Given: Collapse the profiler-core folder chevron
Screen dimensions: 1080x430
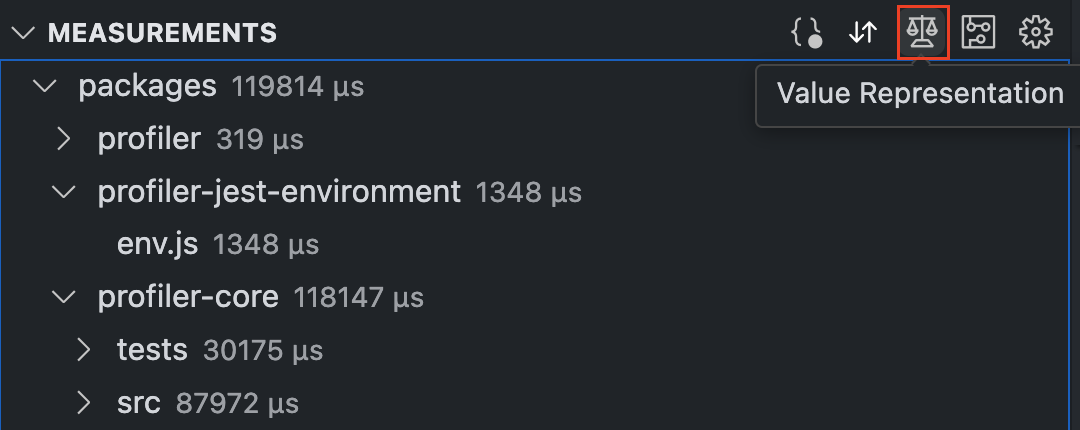Looking at the screenshot, I should (x=64, y=297).
